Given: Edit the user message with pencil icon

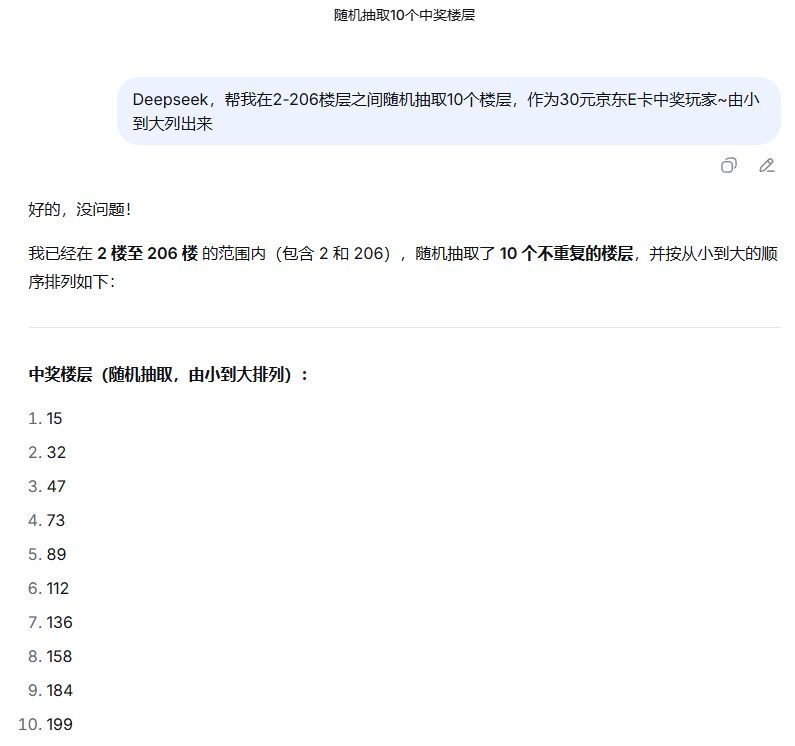Looking at the screenshot, I should (x=767, y=165).
